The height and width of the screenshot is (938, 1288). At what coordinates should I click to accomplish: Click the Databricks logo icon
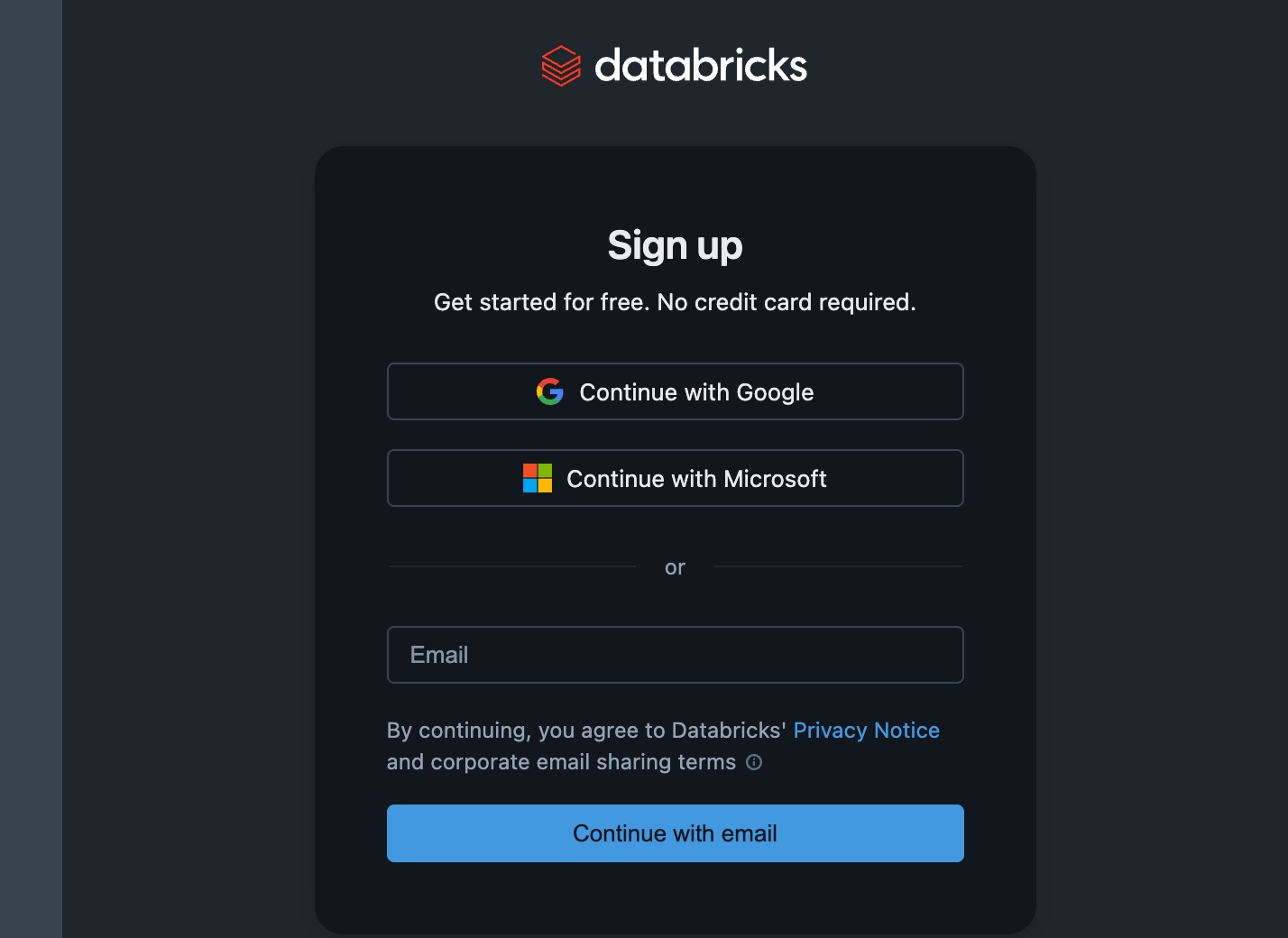click(561, 66)
